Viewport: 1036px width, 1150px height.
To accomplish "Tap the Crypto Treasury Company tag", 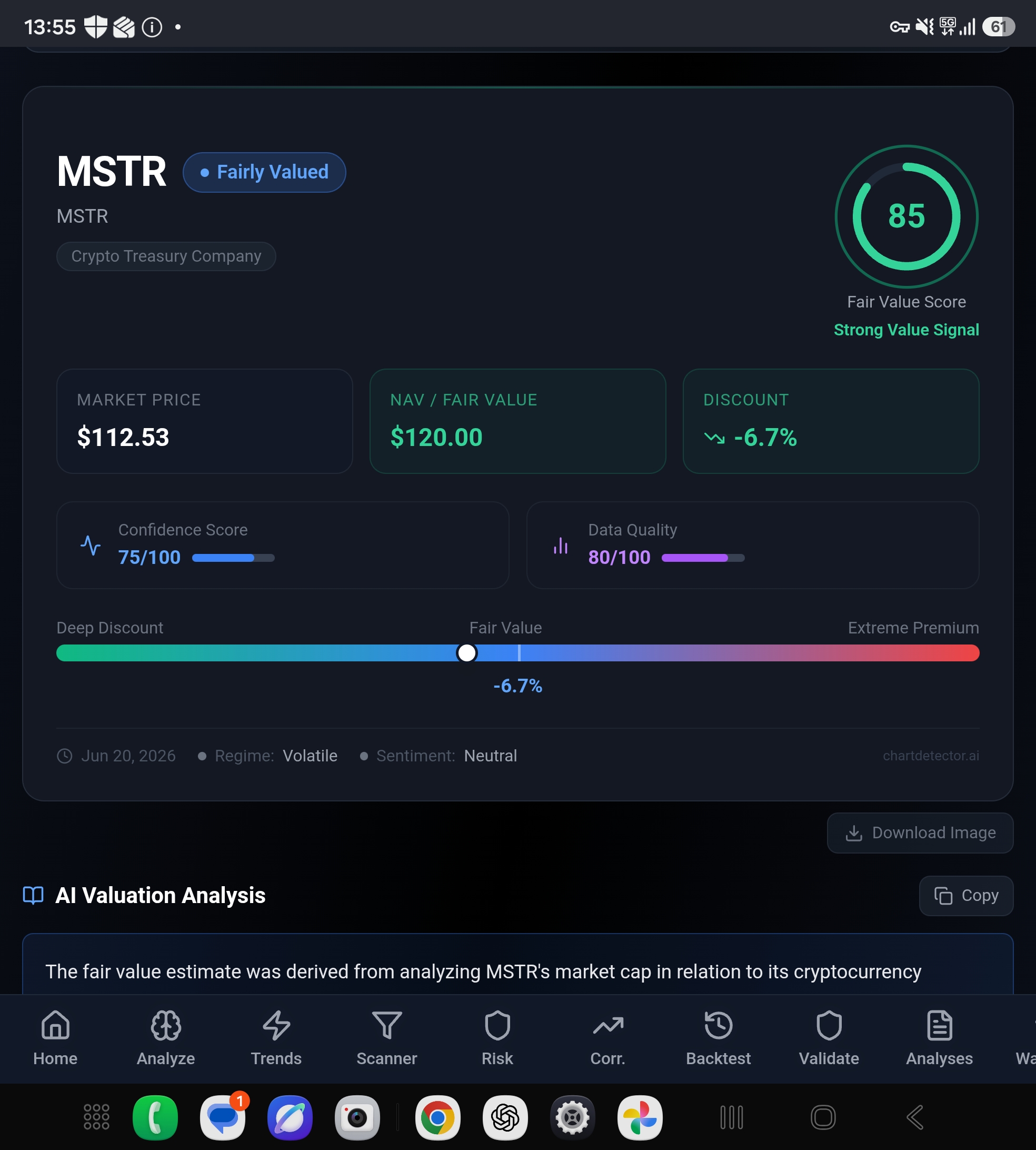I will point(166,256).
